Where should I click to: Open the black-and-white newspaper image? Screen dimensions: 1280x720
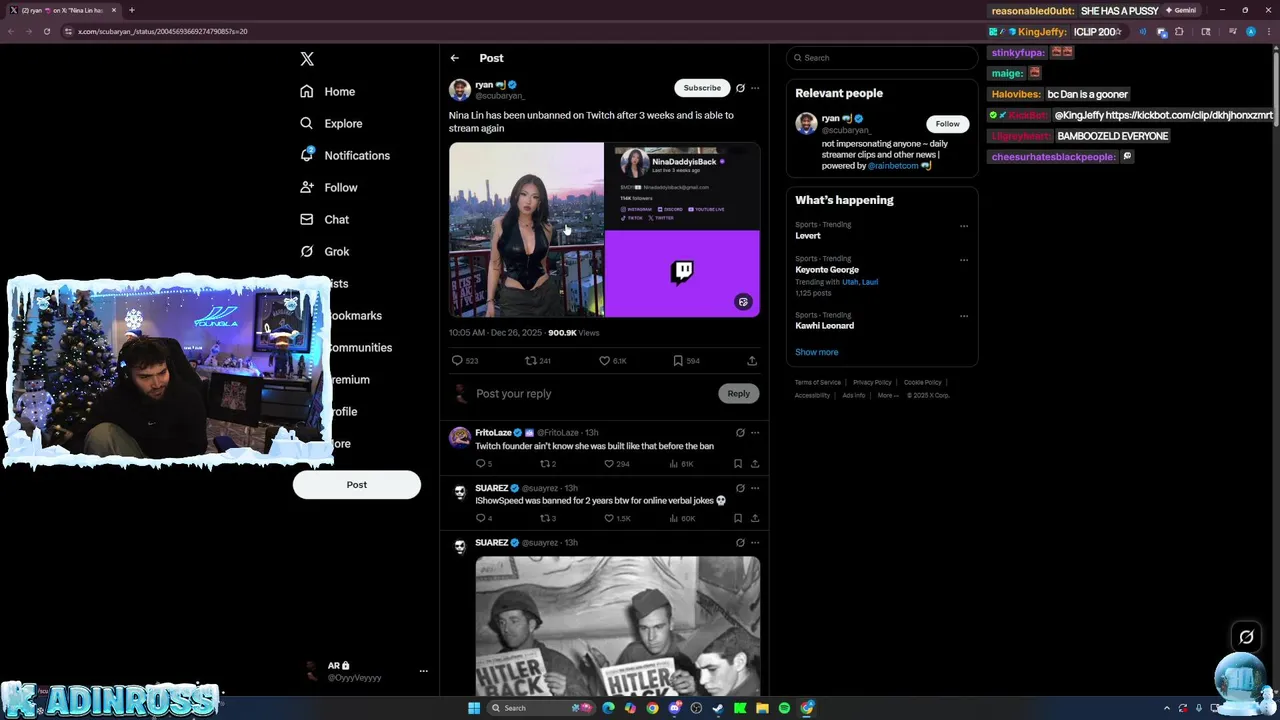(x=618, y=626)
